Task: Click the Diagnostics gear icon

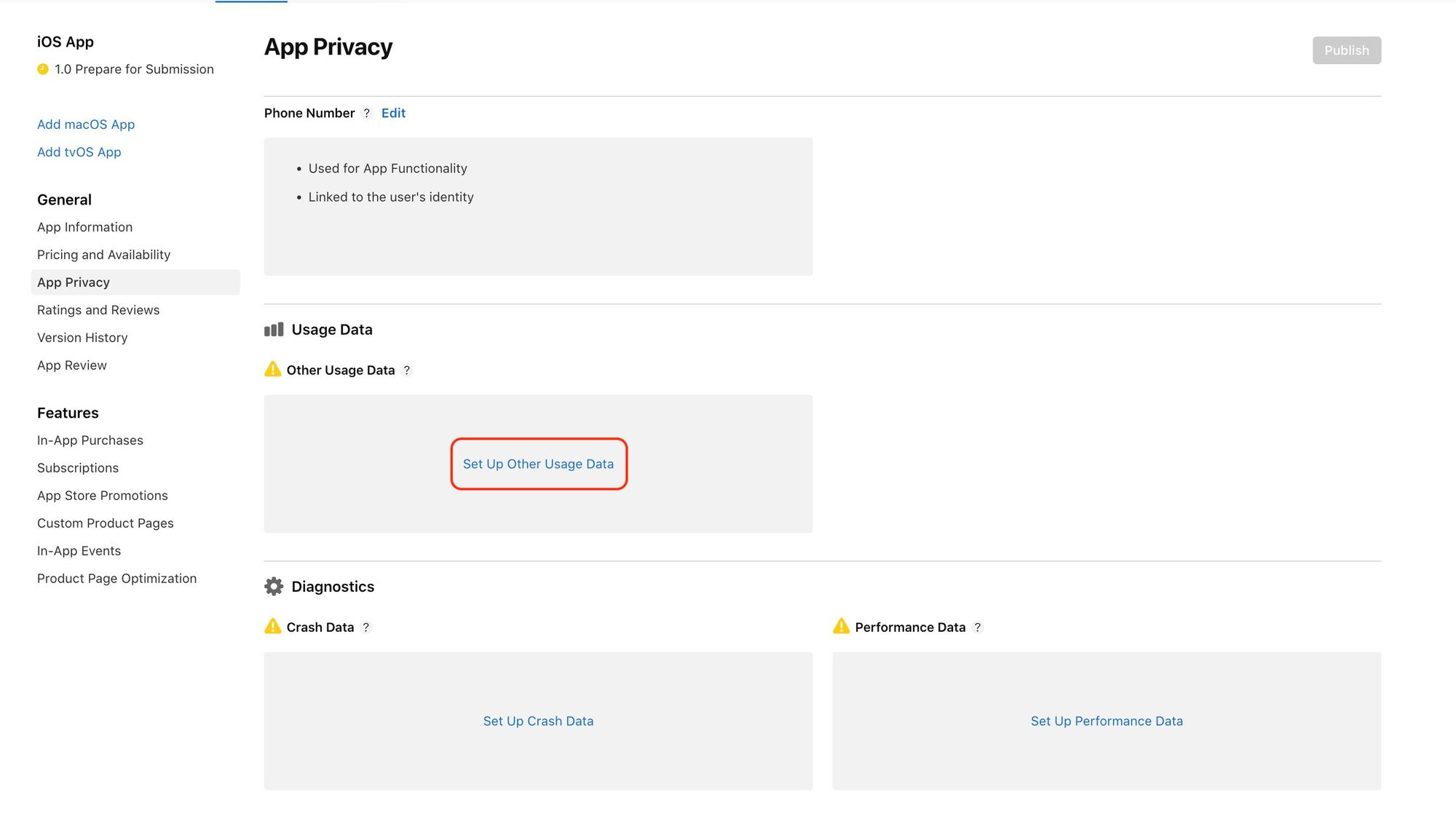Action: 274,587
